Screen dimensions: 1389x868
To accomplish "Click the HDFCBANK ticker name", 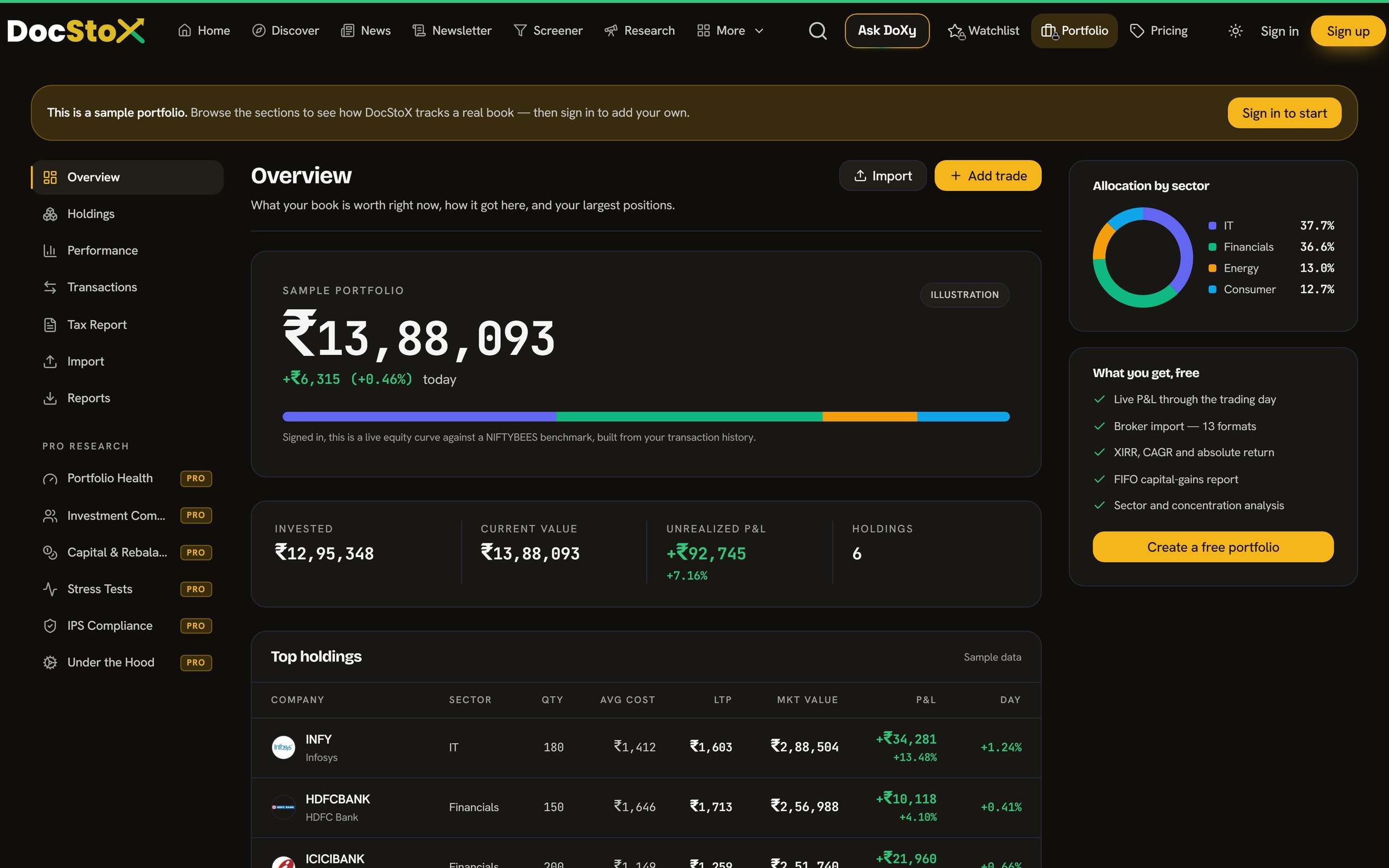I will coord(337,799).
